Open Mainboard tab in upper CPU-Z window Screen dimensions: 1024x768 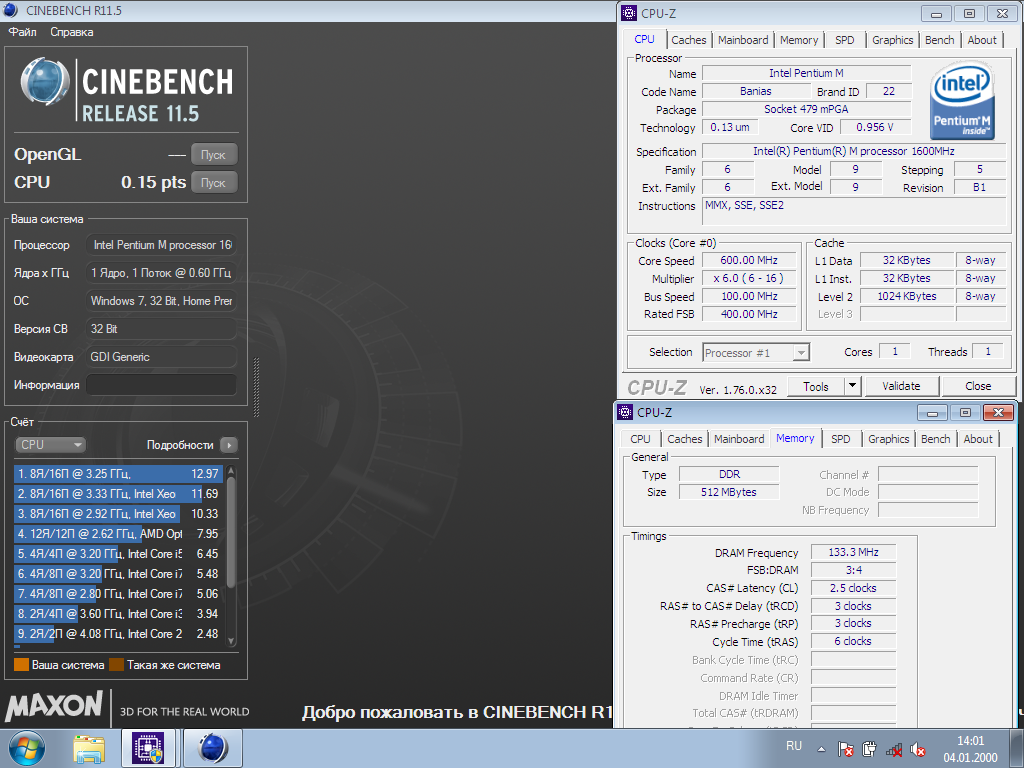(743, 40)
